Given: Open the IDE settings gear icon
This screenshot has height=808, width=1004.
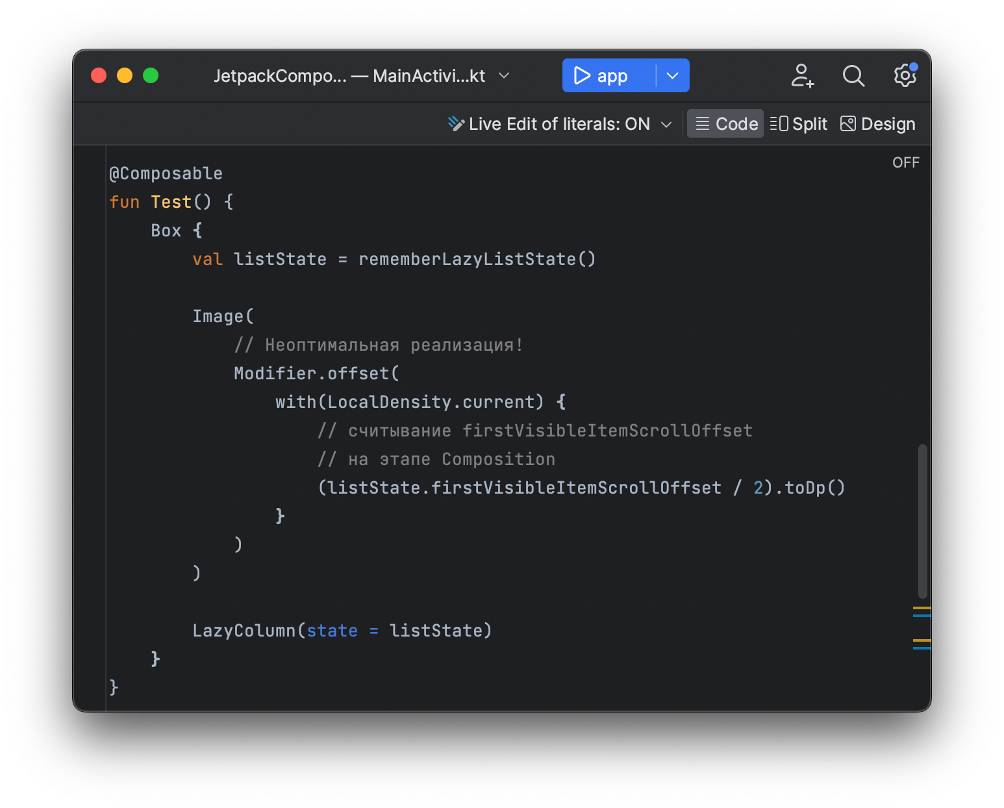Looking at the screenshot, I should point(904,76).
